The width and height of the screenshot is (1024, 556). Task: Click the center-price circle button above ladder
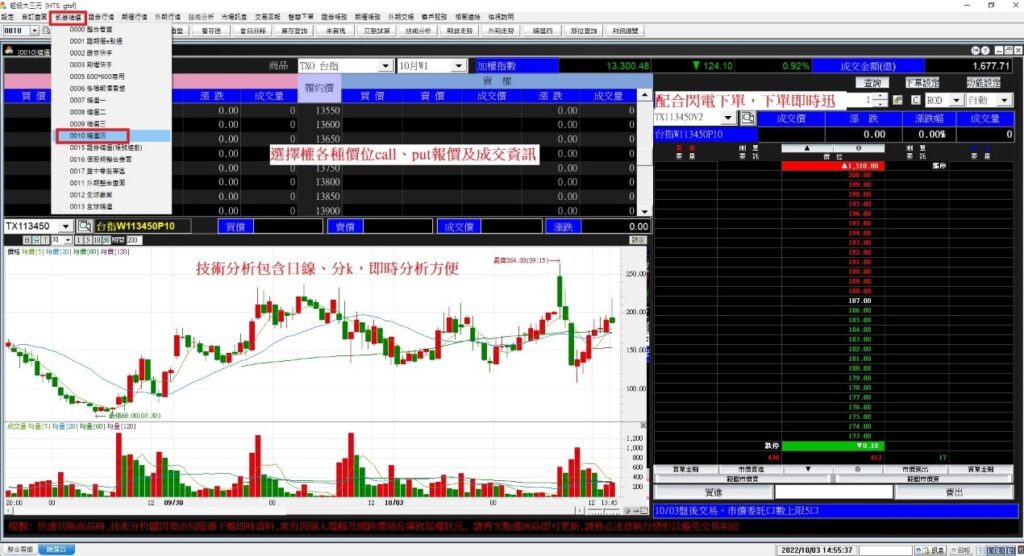[x=858, y=148]
